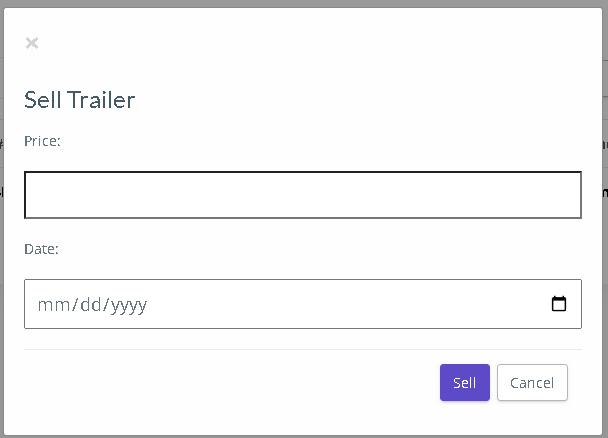Click the Date input field
608x438 pixels.
click(303, 304)
